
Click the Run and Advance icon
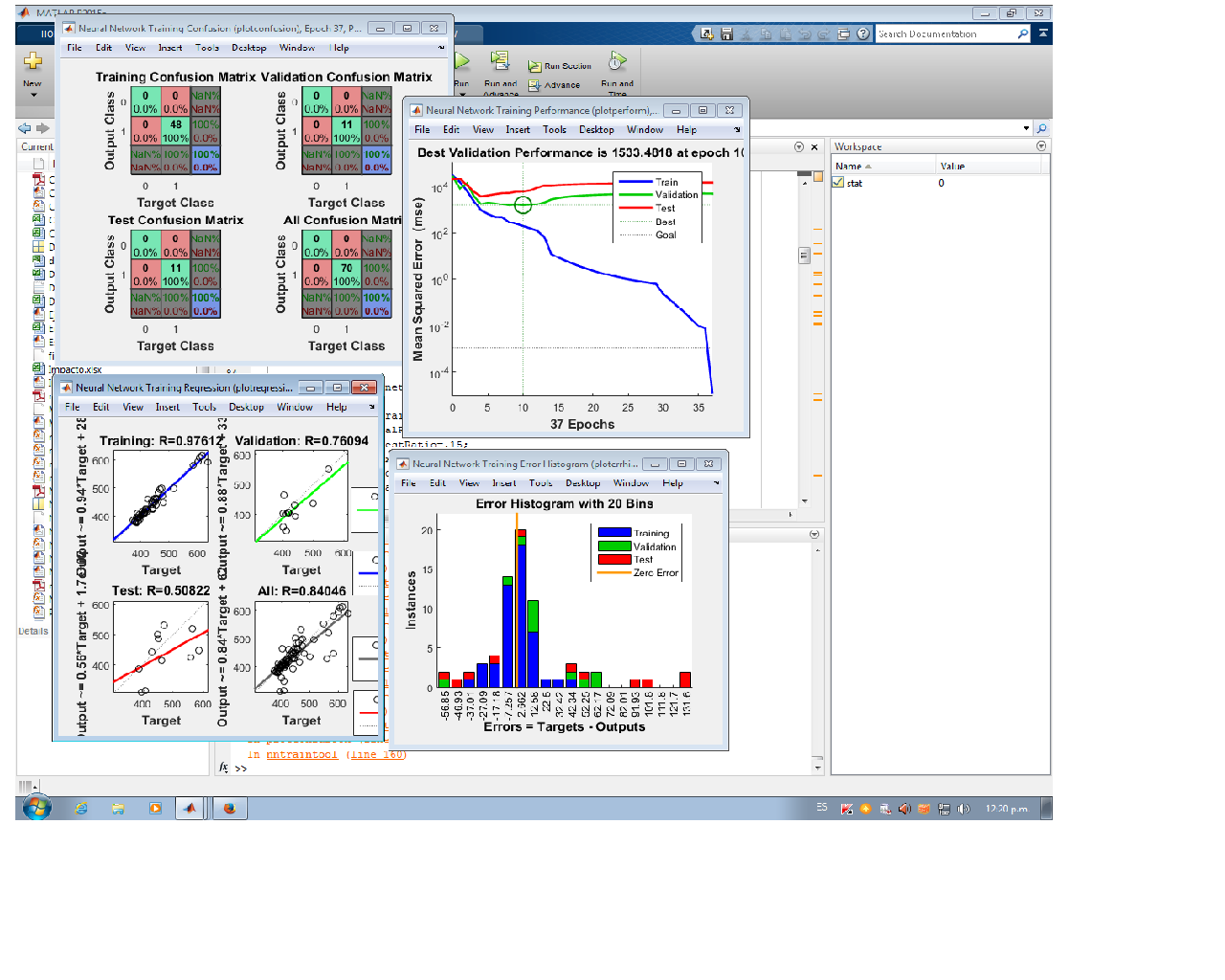pos(500,61)
